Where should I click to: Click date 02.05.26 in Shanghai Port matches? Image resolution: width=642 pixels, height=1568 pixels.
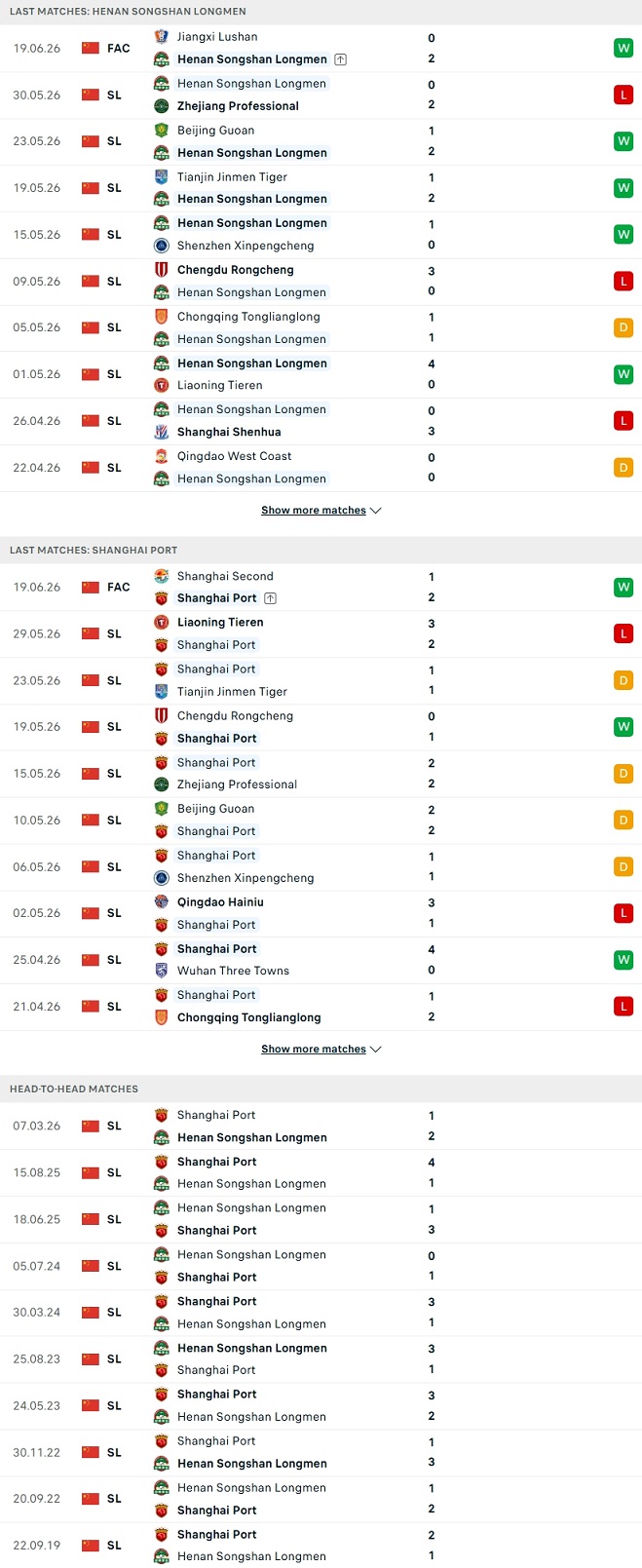[37, 913]
